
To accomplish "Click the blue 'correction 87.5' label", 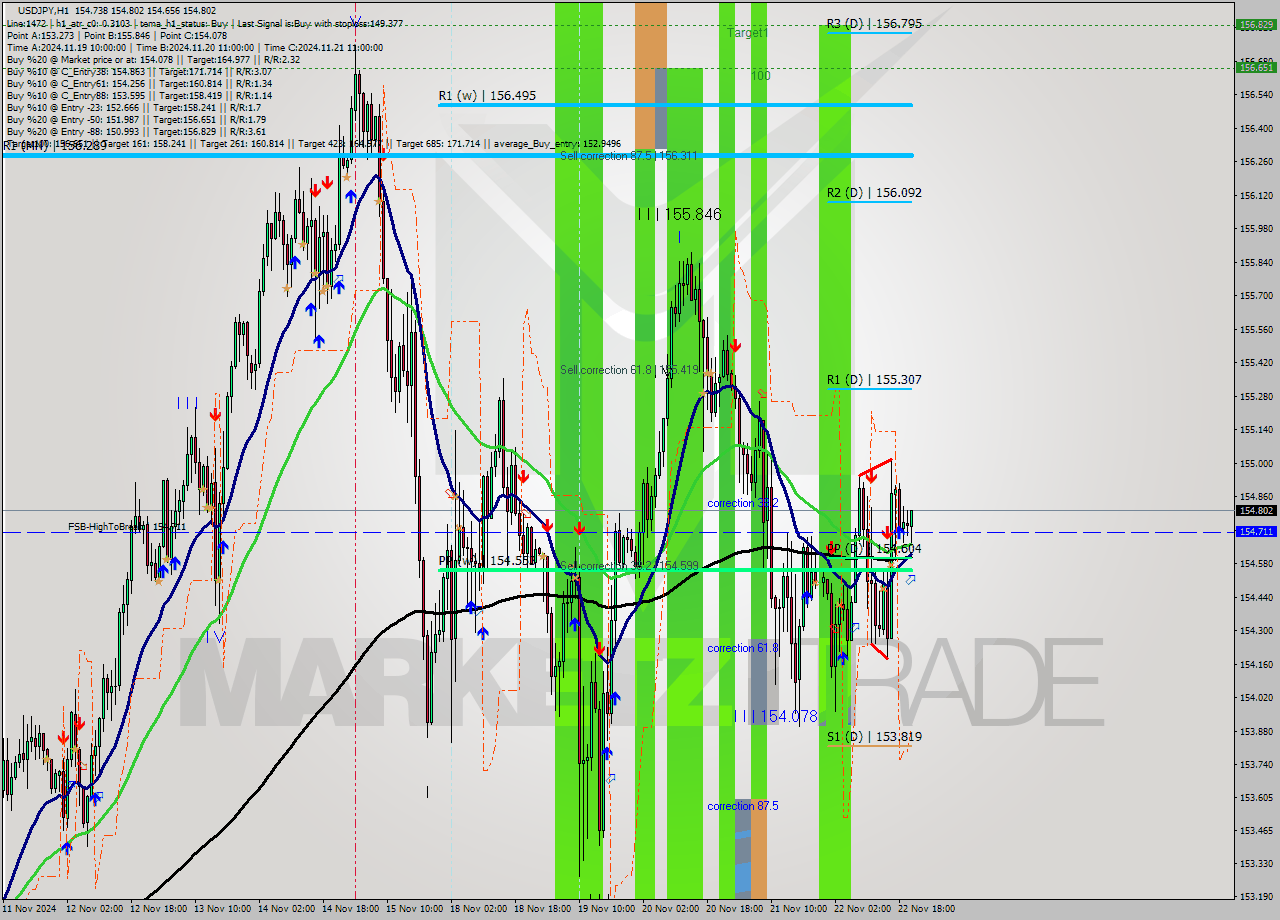I will pyautogui.click(x=742, y=806).
